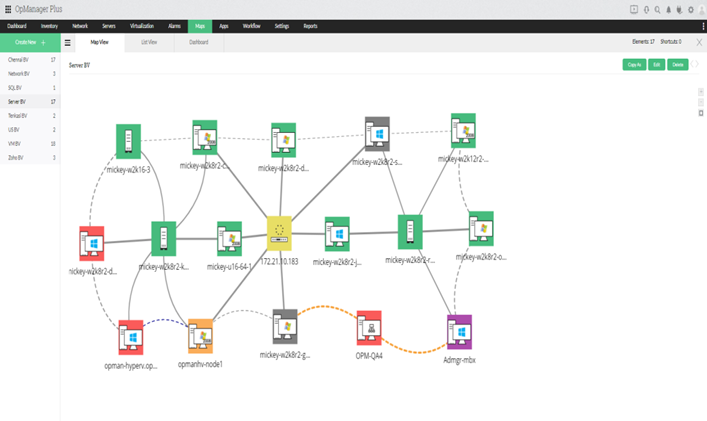Open the Dashboard menu in top navigation
This screenshot has height=421, width=707.
click(x=17, y=26)
